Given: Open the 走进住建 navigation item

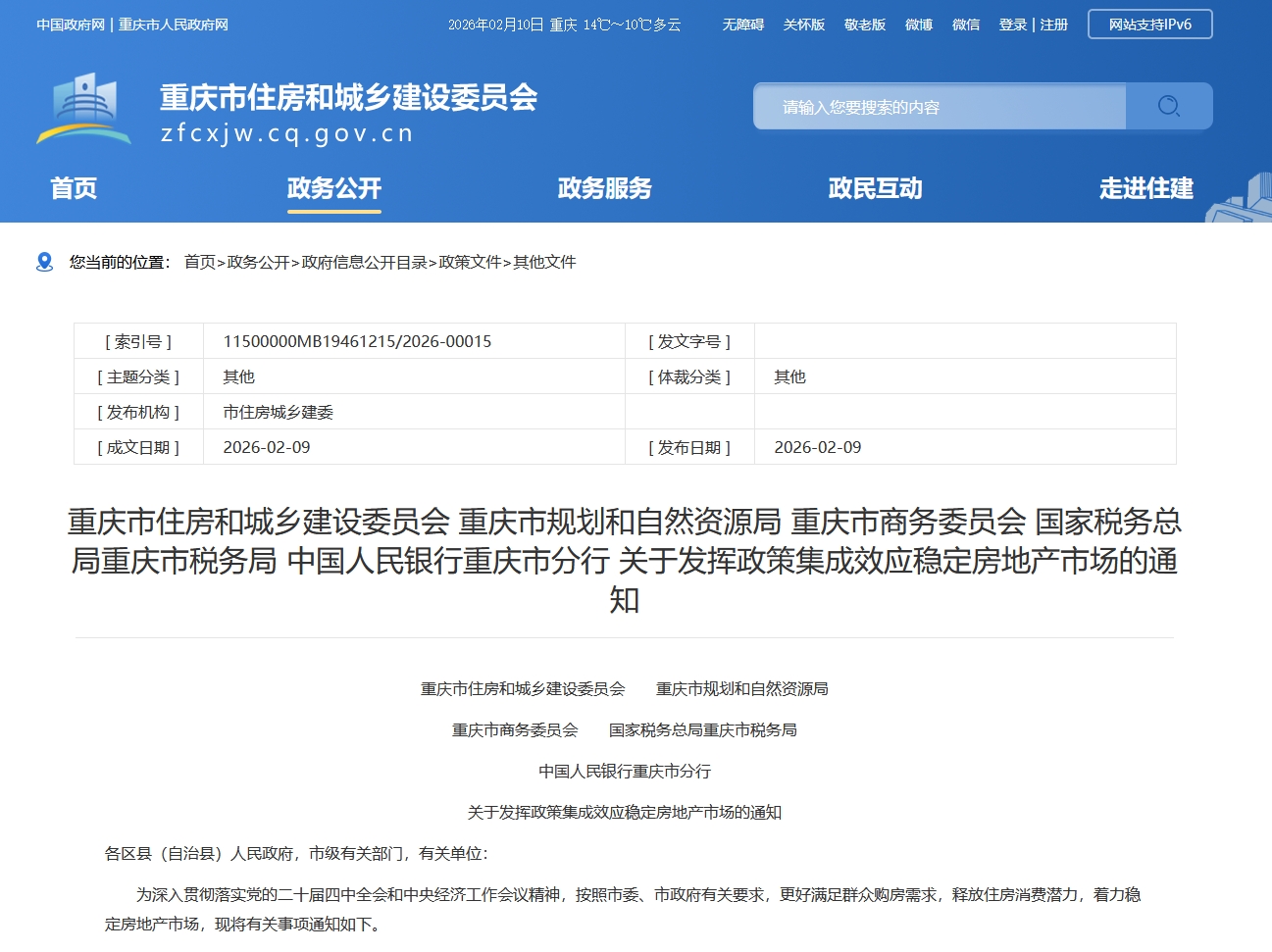Looking at the screenshot, I should tap(1145, 188).
